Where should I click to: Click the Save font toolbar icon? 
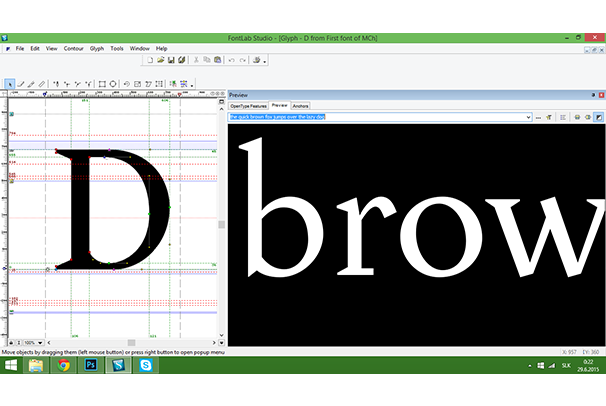click(x=171, y=60)
